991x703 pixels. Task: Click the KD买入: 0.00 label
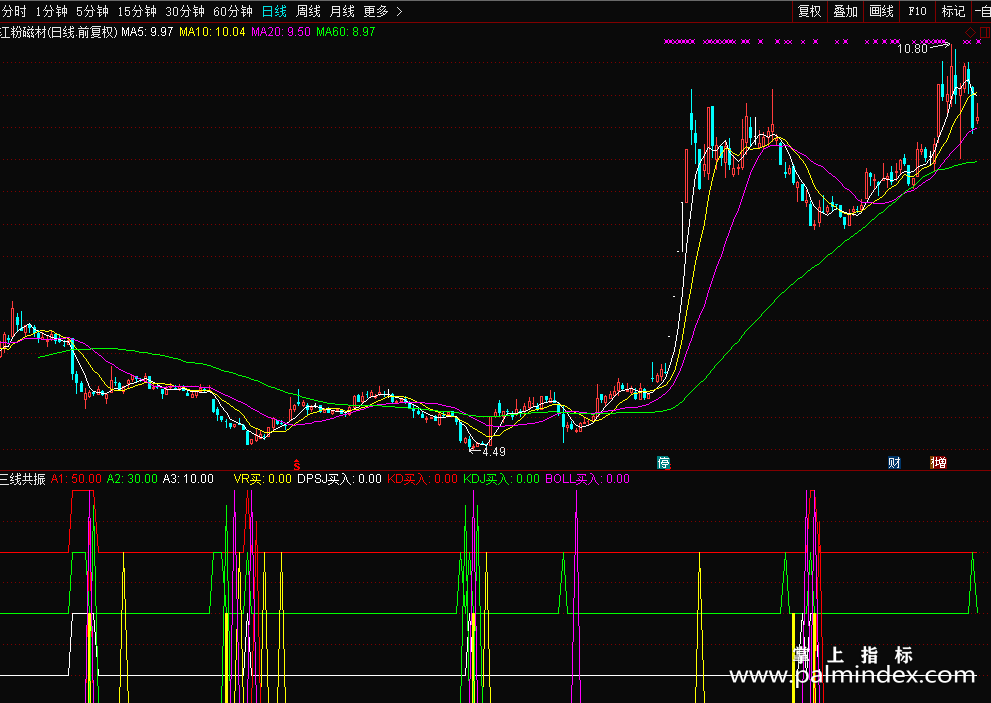(x=422, y=479)
